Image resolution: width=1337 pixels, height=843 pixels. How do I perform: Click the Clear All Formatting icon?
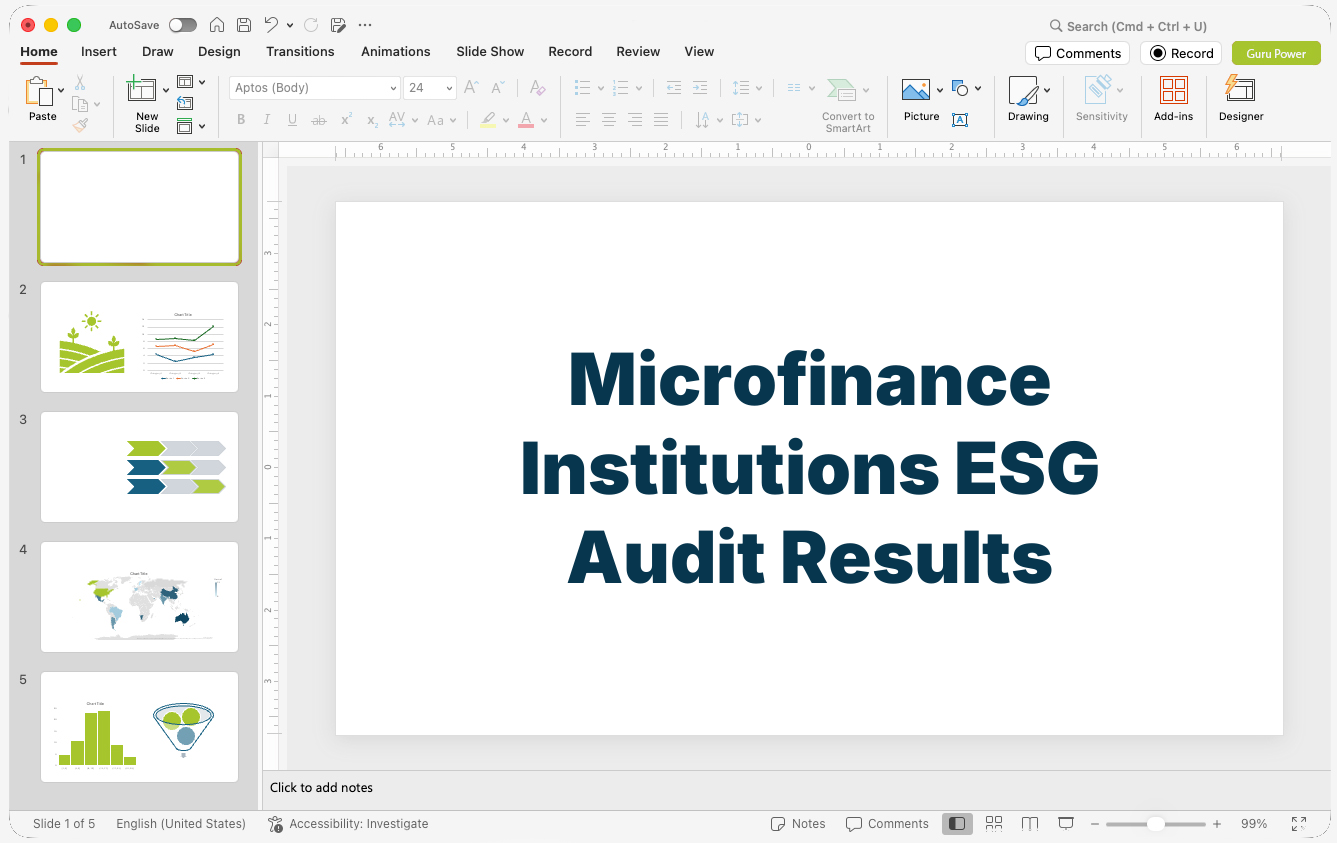coord(537,88)
